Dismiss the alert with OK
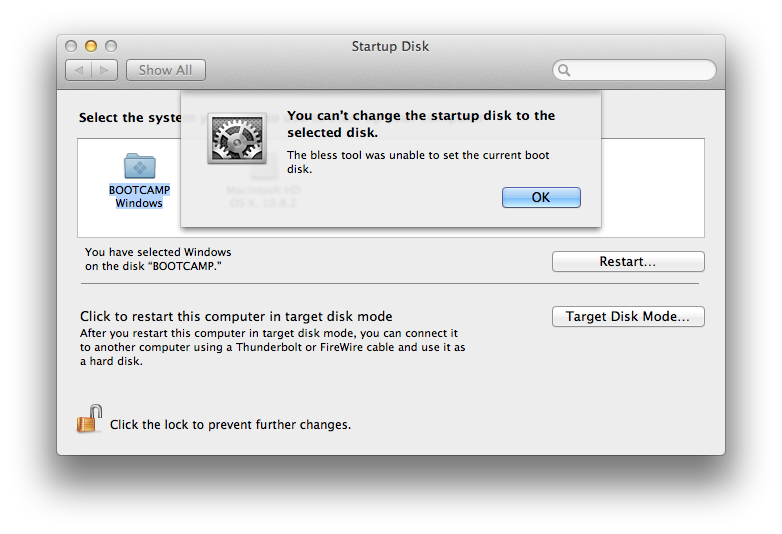 click(541, 197)
